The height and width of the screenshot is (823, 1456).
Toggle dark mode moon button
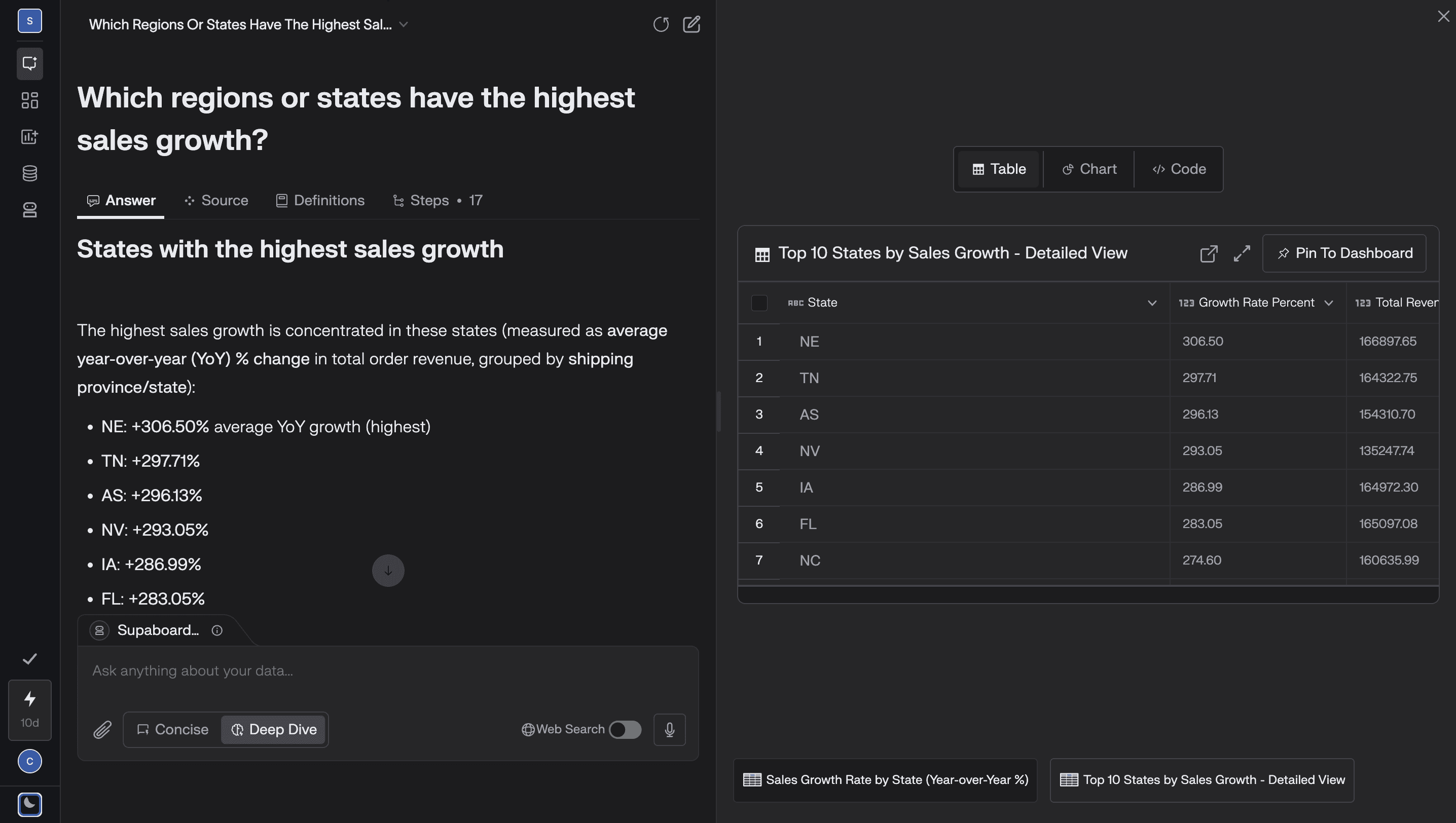29,804
